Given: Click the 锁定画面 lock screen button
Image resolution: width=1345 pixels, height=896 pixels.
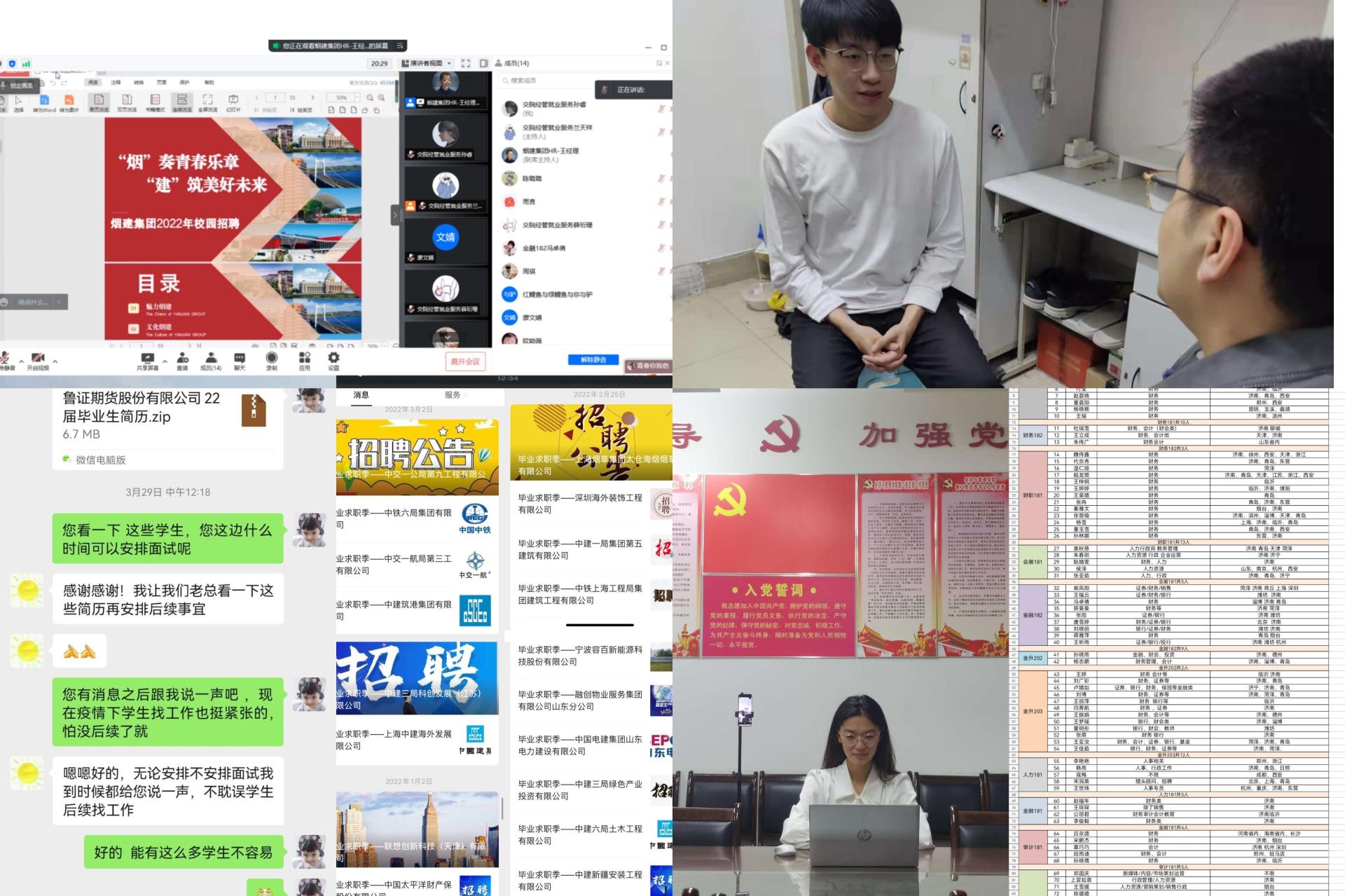Looking at the screenshot, I should pos(19,85).
